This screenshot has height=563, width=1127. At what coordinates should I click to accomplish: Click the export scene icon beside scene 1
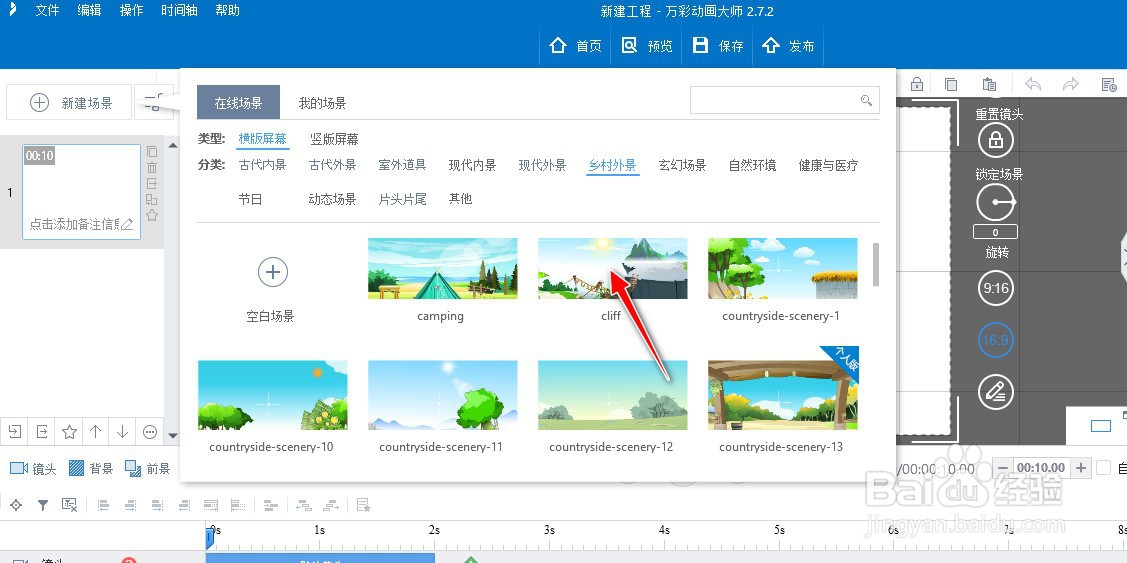click(x=152, y=183)
